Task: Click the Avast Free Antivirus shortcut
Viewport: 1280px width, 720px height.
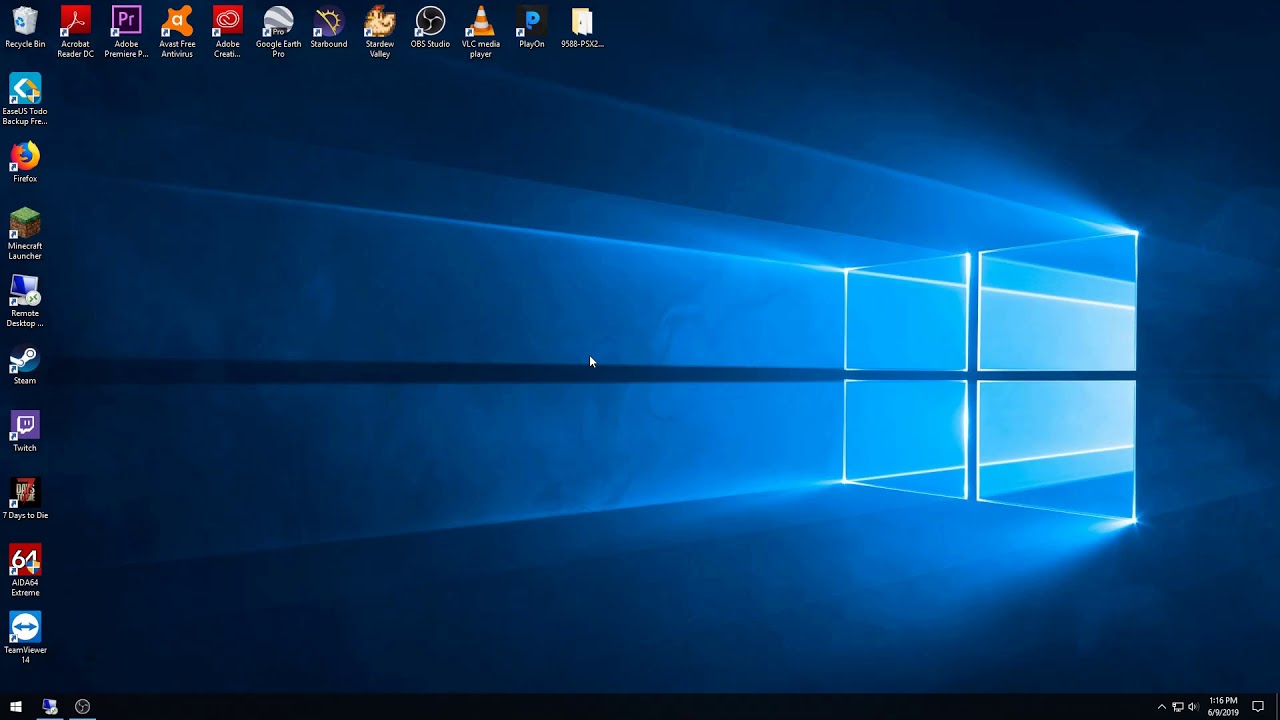Action: (x=177, y=32)
